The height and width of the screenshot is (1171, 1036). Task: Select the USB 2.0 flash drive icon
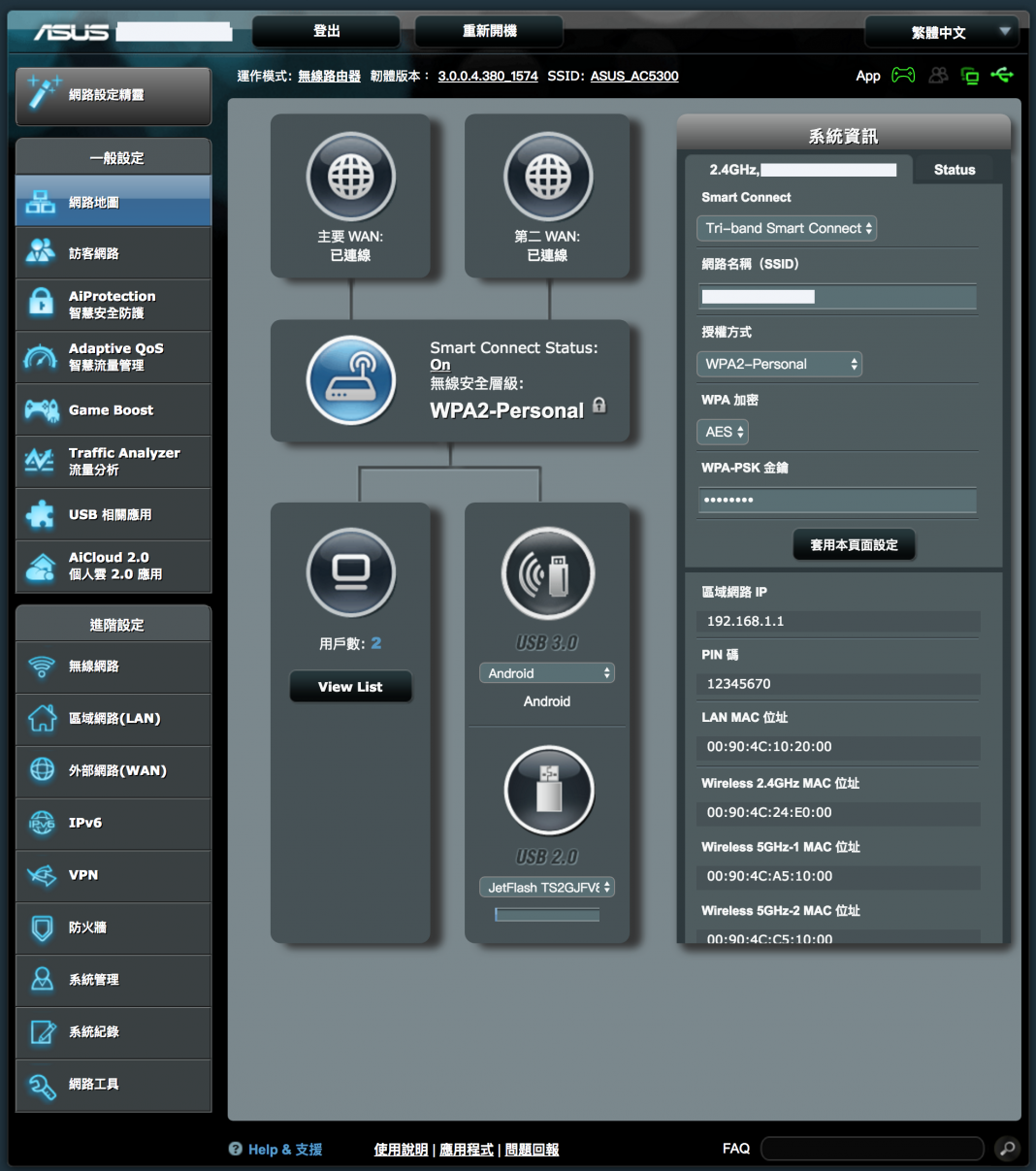coord(548,790)
